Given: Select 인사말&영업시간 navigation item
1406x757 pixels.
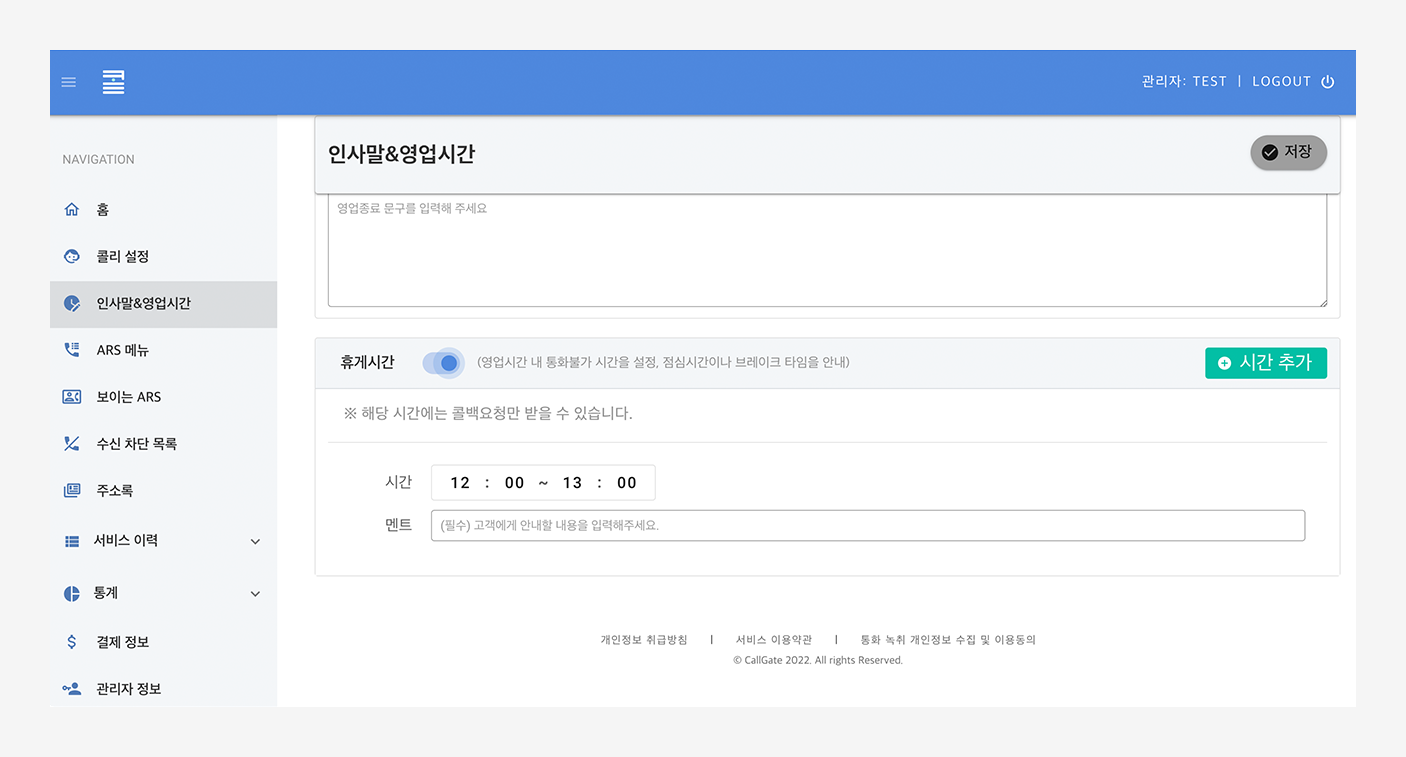Looking at the screenshot, I should pyautogui.click(x=163, y=304).
